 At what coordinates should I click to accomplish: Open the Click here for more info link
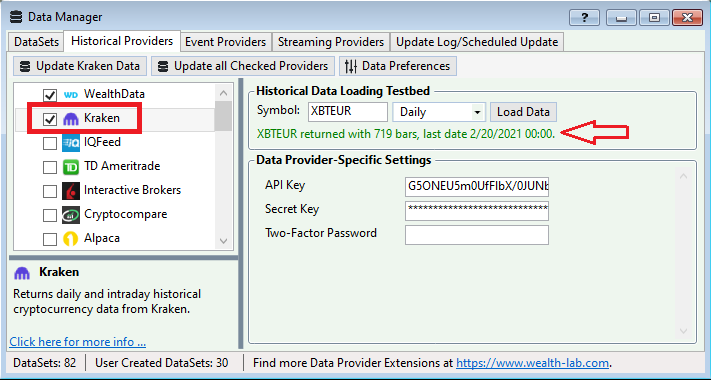tap(78, 341)
